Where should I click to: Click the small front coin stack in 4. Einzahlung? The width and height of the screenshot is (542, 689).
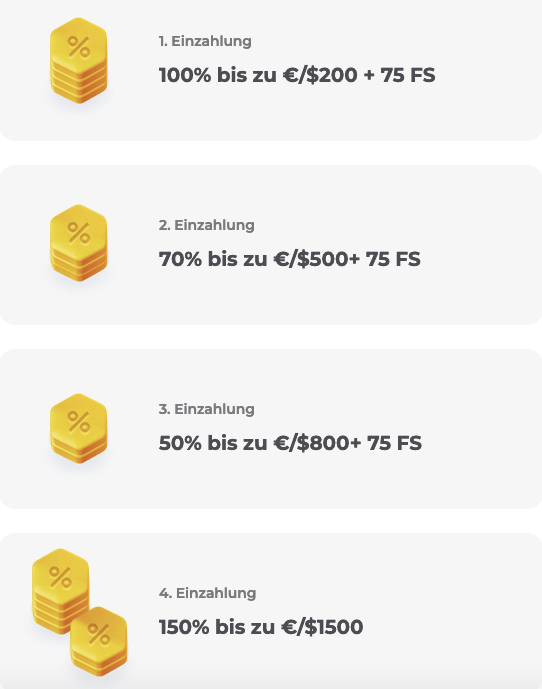point(99,642)
